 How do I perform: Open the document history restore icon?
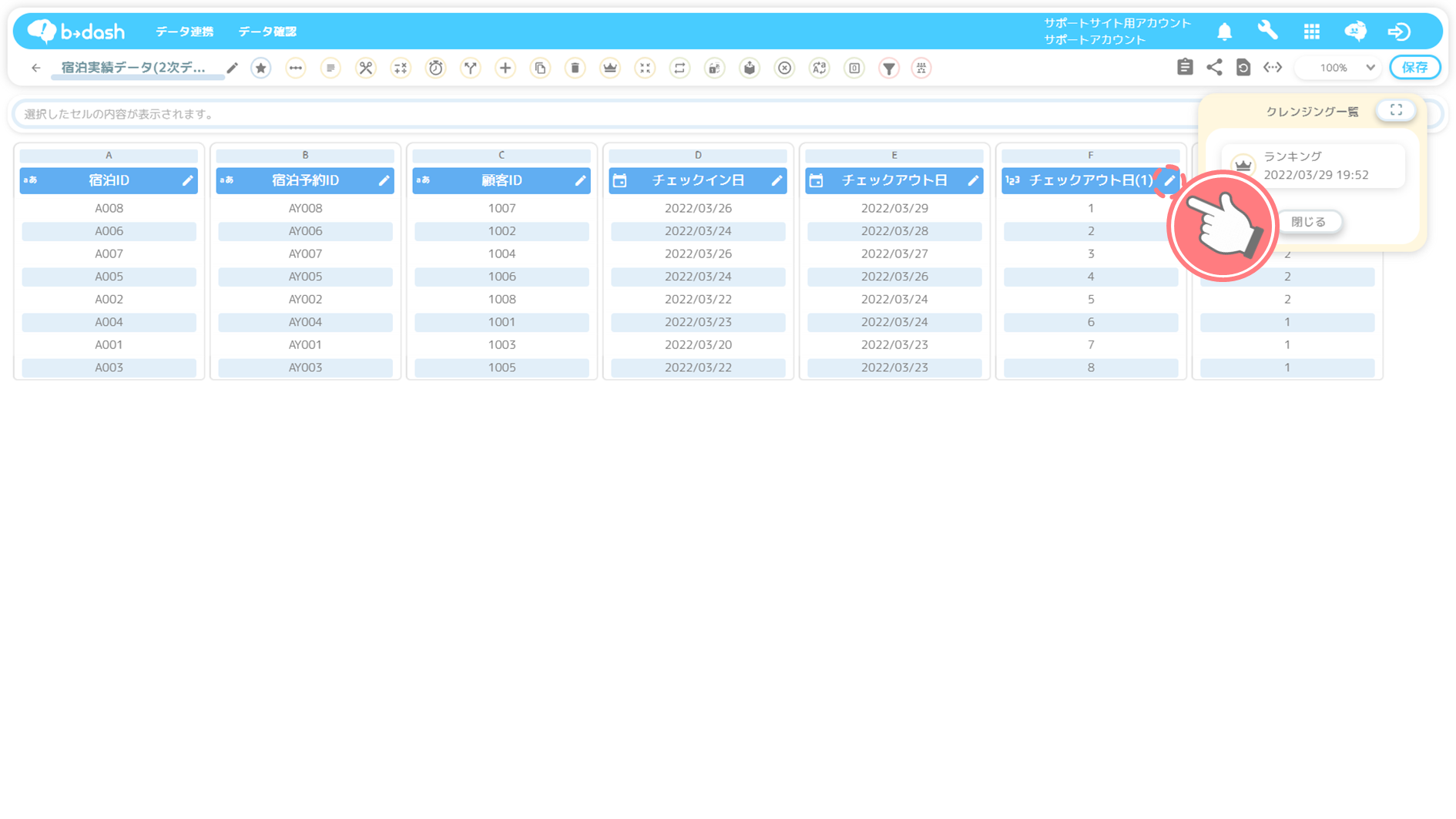1243,67
